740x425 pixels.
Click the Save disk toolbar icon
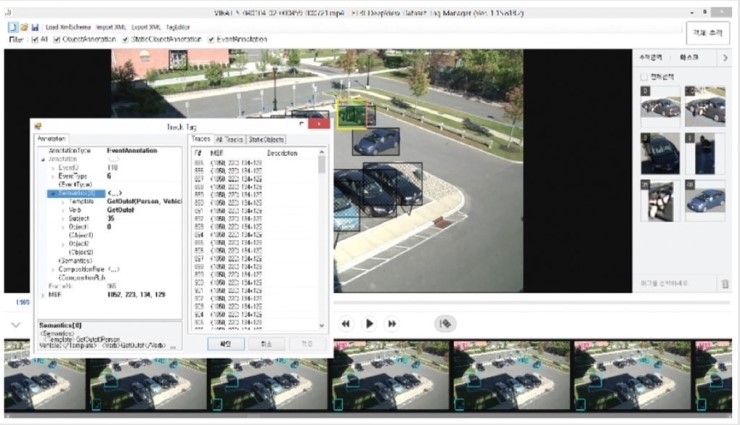pyautogui.click(x=34, y=26)
